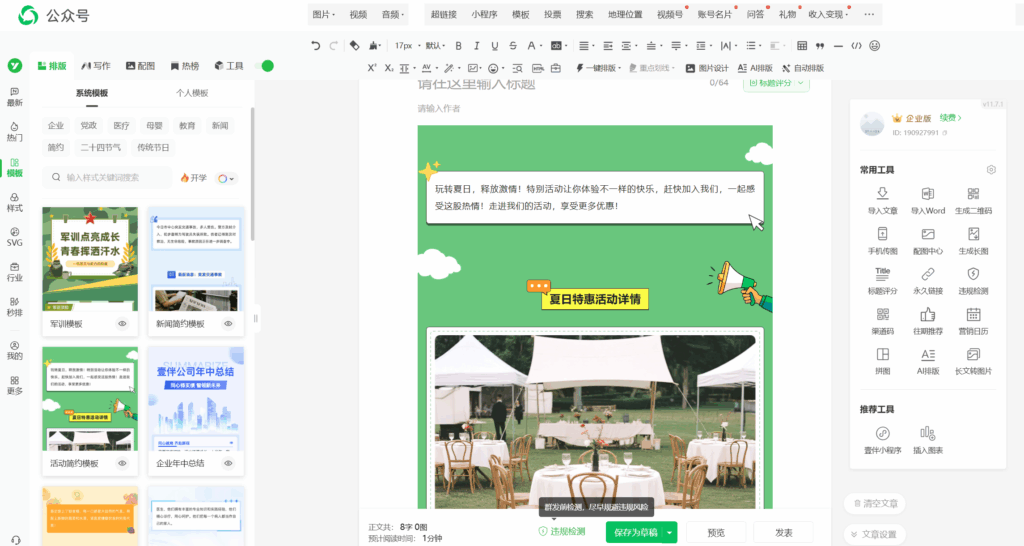The image size is (1024, 546).
Task: Undo the last edit
Action: coord(316,46)
